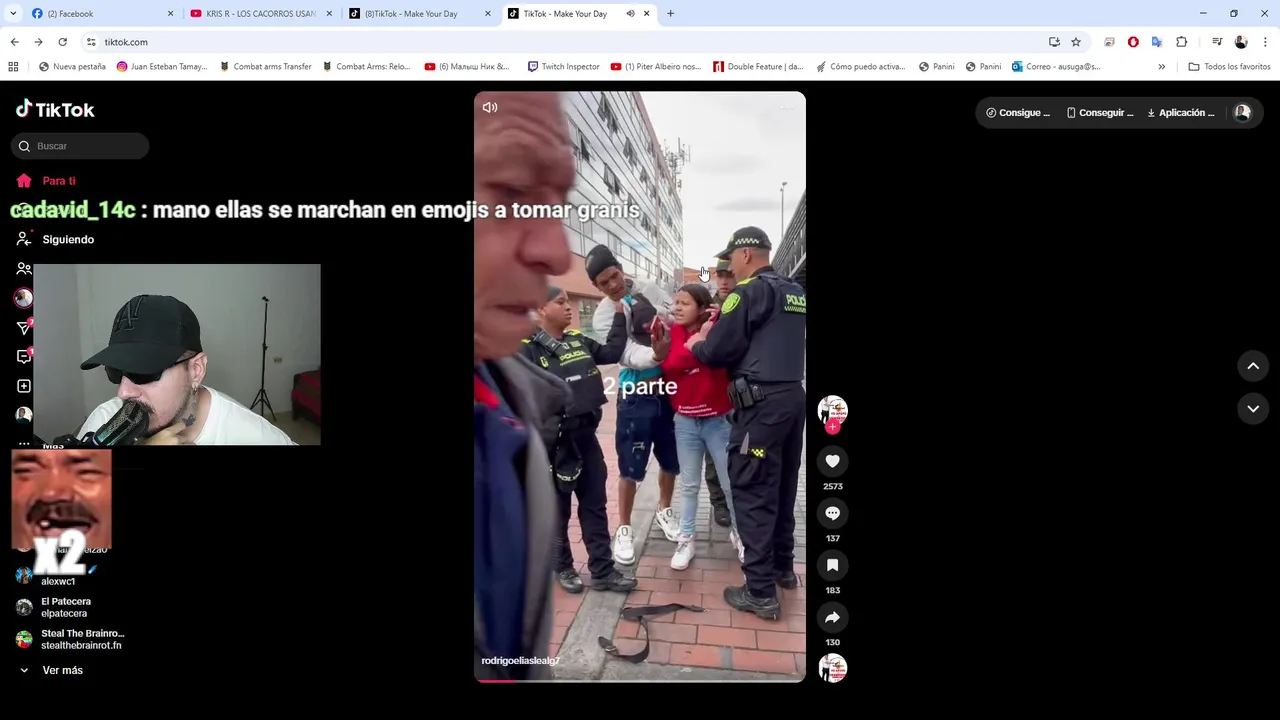Viewport: 1280px width, 720px height.
Task: Click Aplicación download button
Action: [x=1181, y=113]
